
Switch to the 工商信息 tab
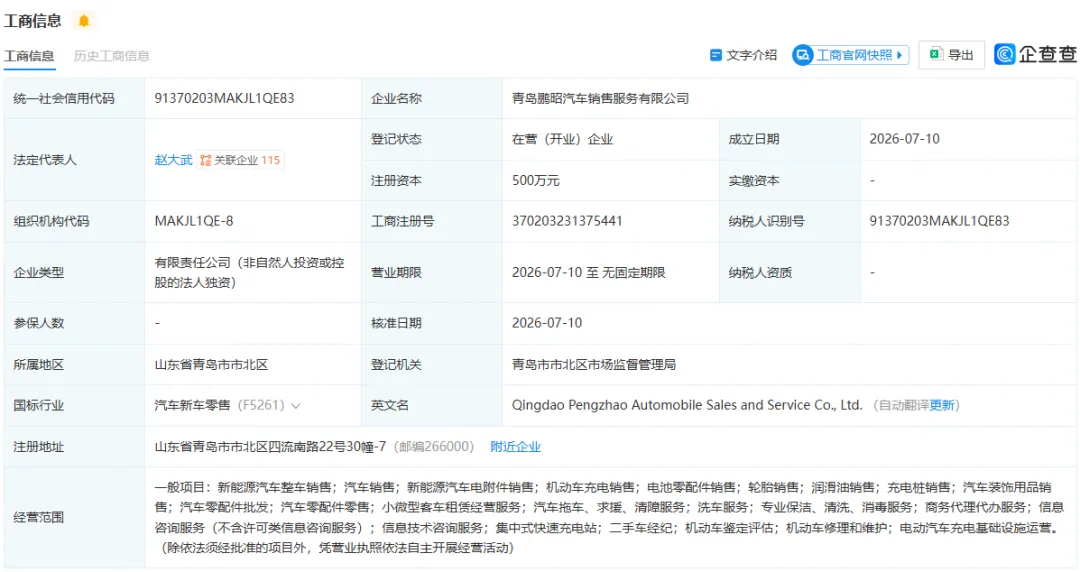[x=29, y=56]
